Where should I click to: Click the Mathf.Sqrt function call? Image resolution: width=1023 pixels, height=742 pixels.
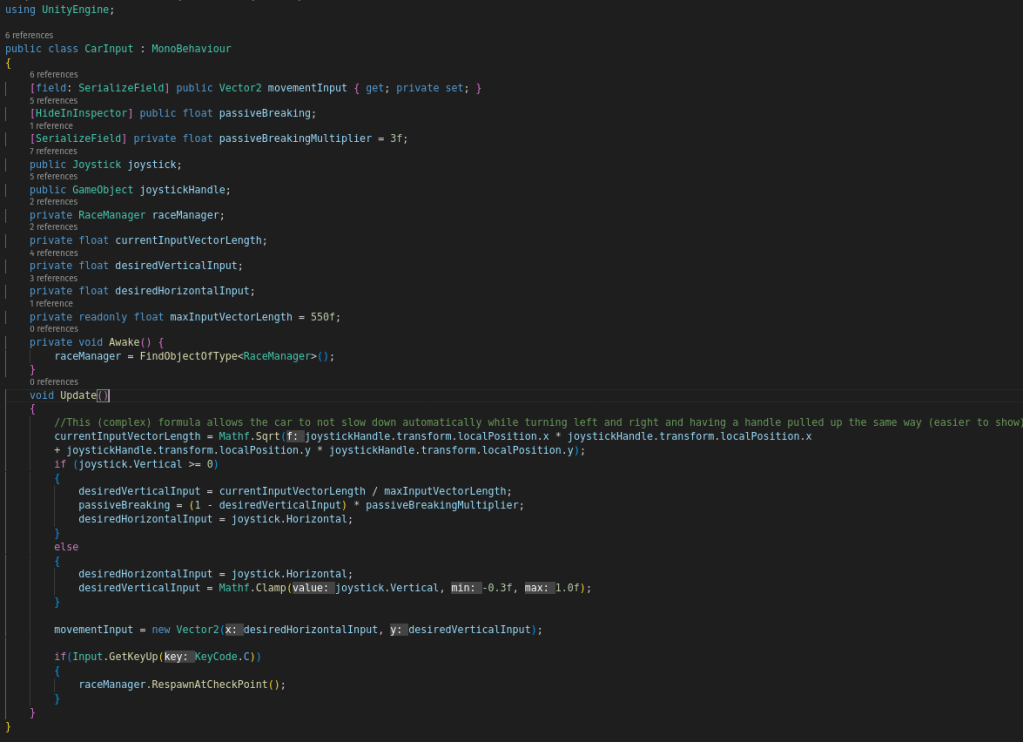260,436
